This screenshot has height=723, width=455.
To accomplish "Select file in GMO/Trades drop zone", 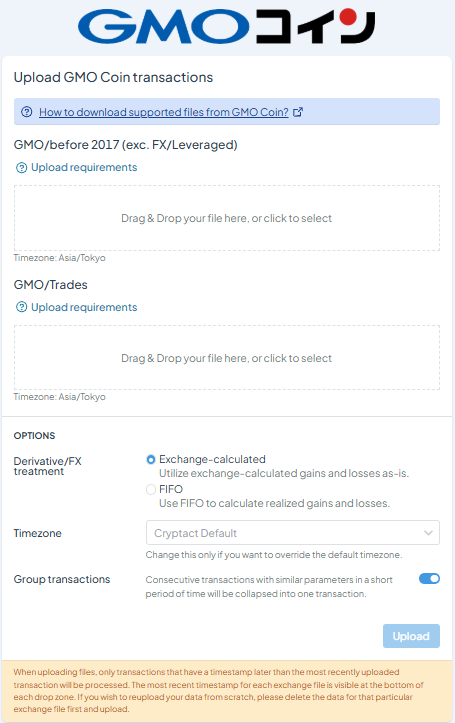I will pyautogui.click(x=227, y=358).
